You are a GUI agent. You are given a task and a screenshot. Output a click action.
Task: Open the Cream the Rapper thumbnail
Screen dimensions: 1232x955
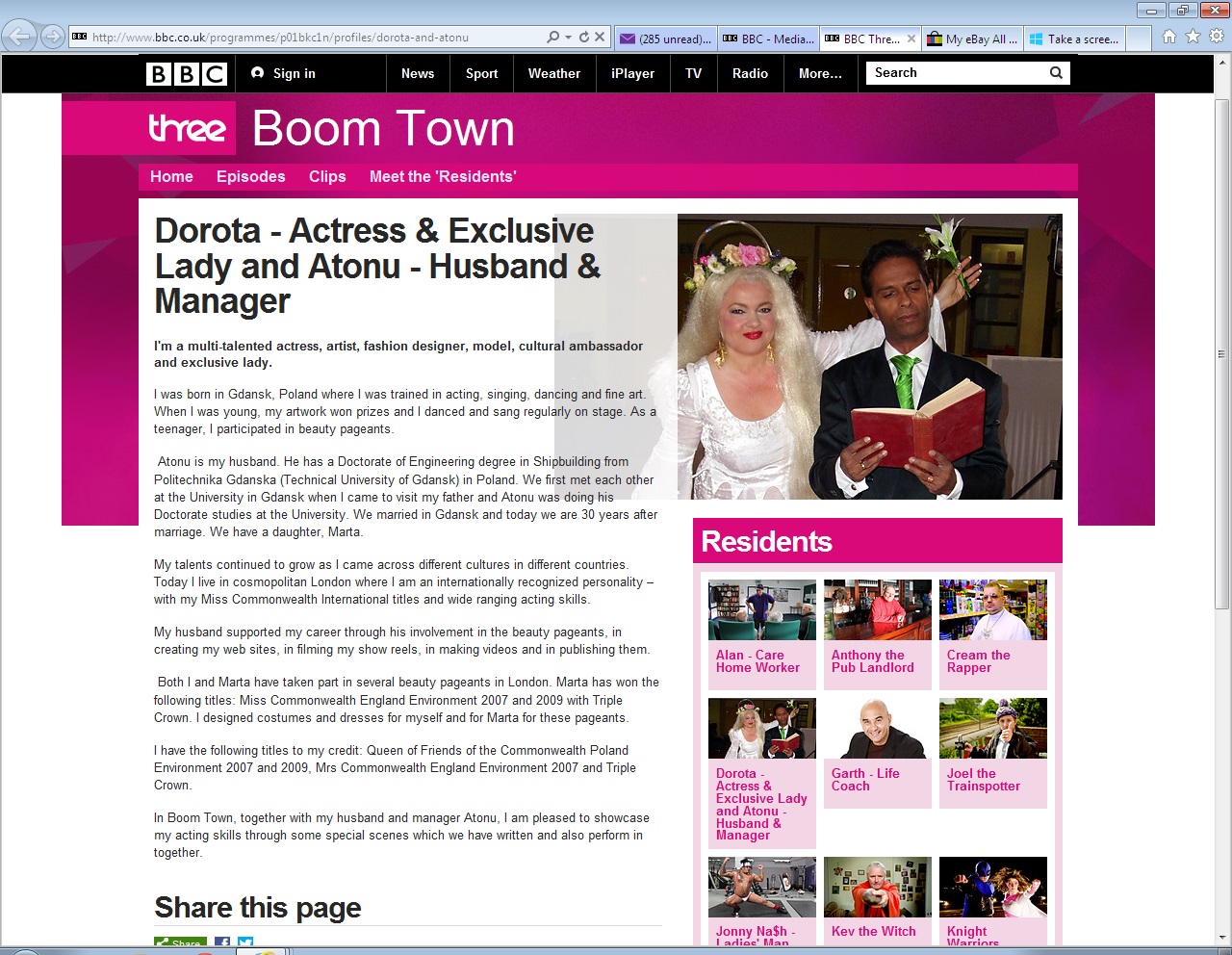tap(993, 610)
